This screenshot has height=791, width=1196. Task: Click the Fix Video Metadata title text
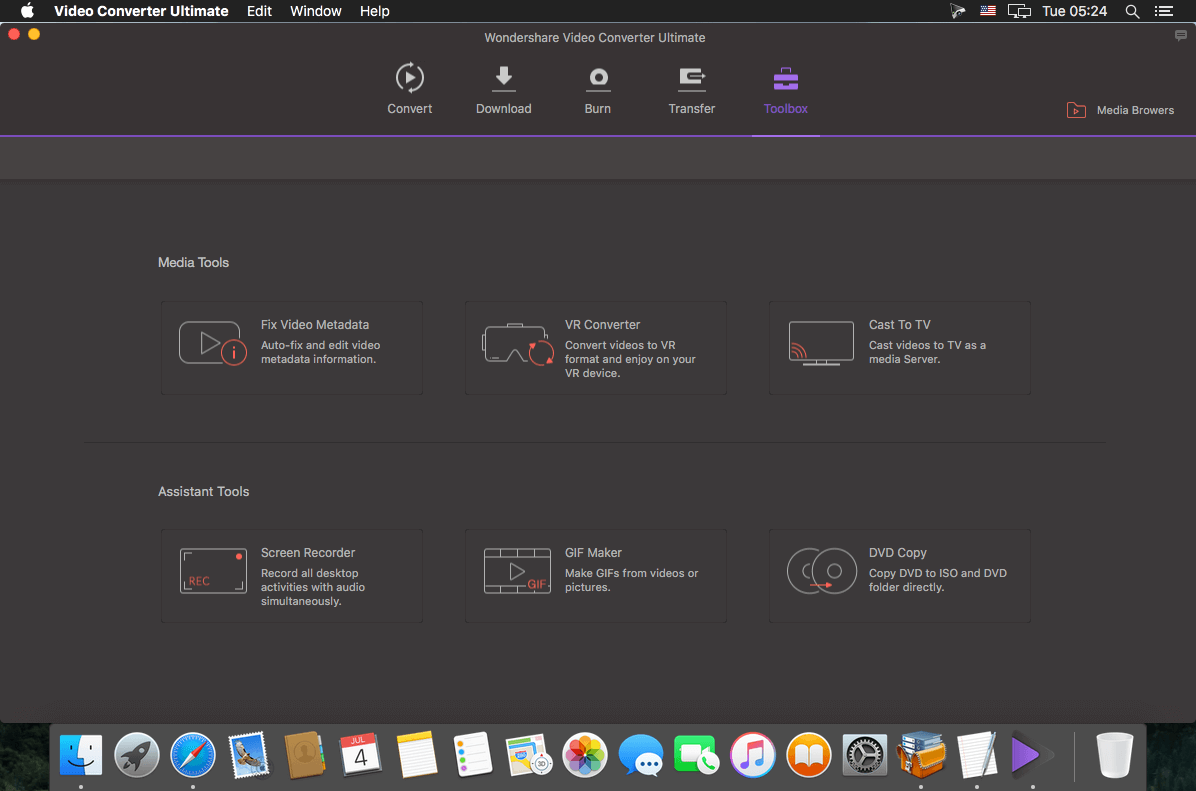pyautogui.click(x=314, y=325)
